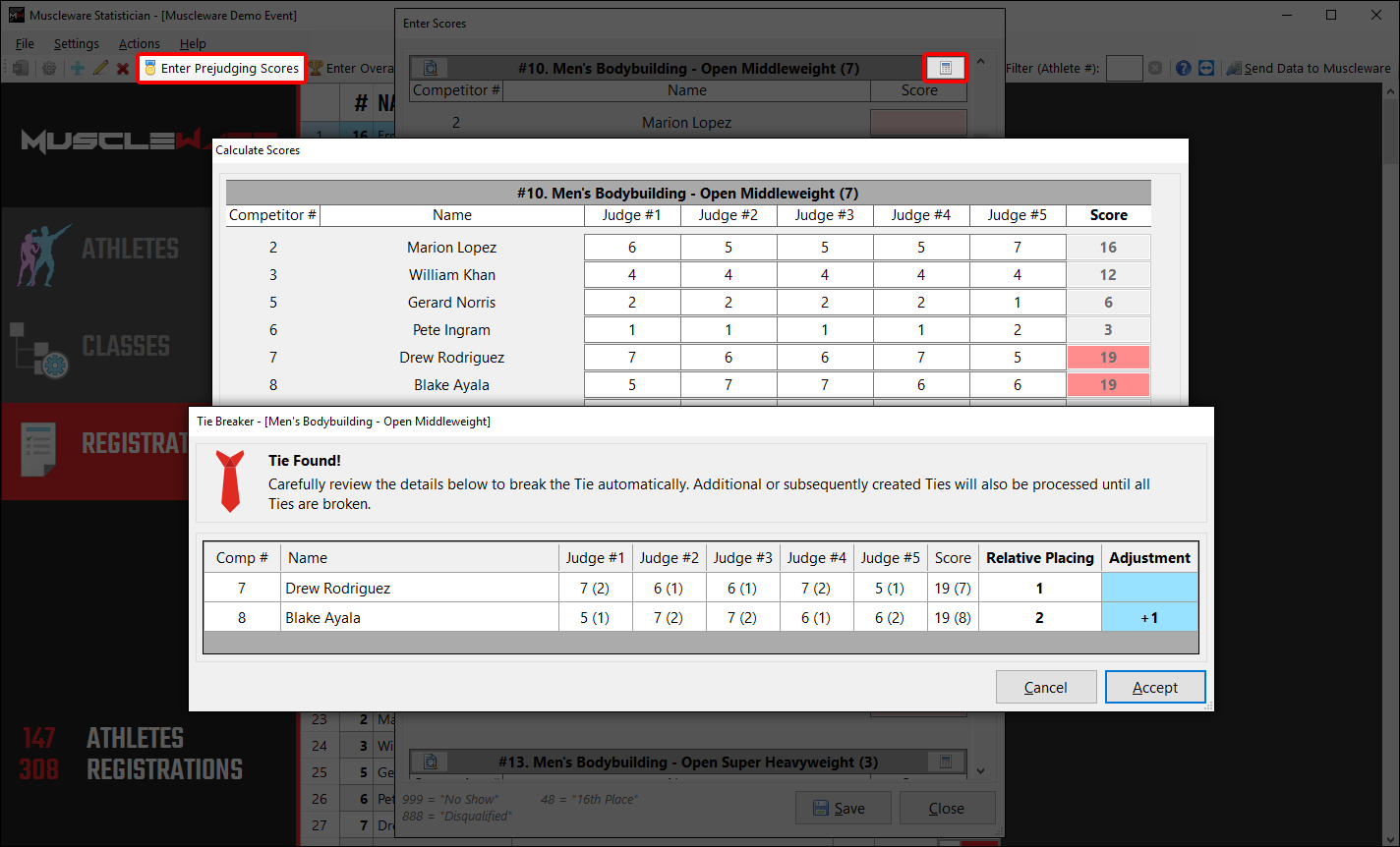This screenshot has height=847, width=1400.
Task: Click the preview icon beside class #10 header
Action: point(430,68)
